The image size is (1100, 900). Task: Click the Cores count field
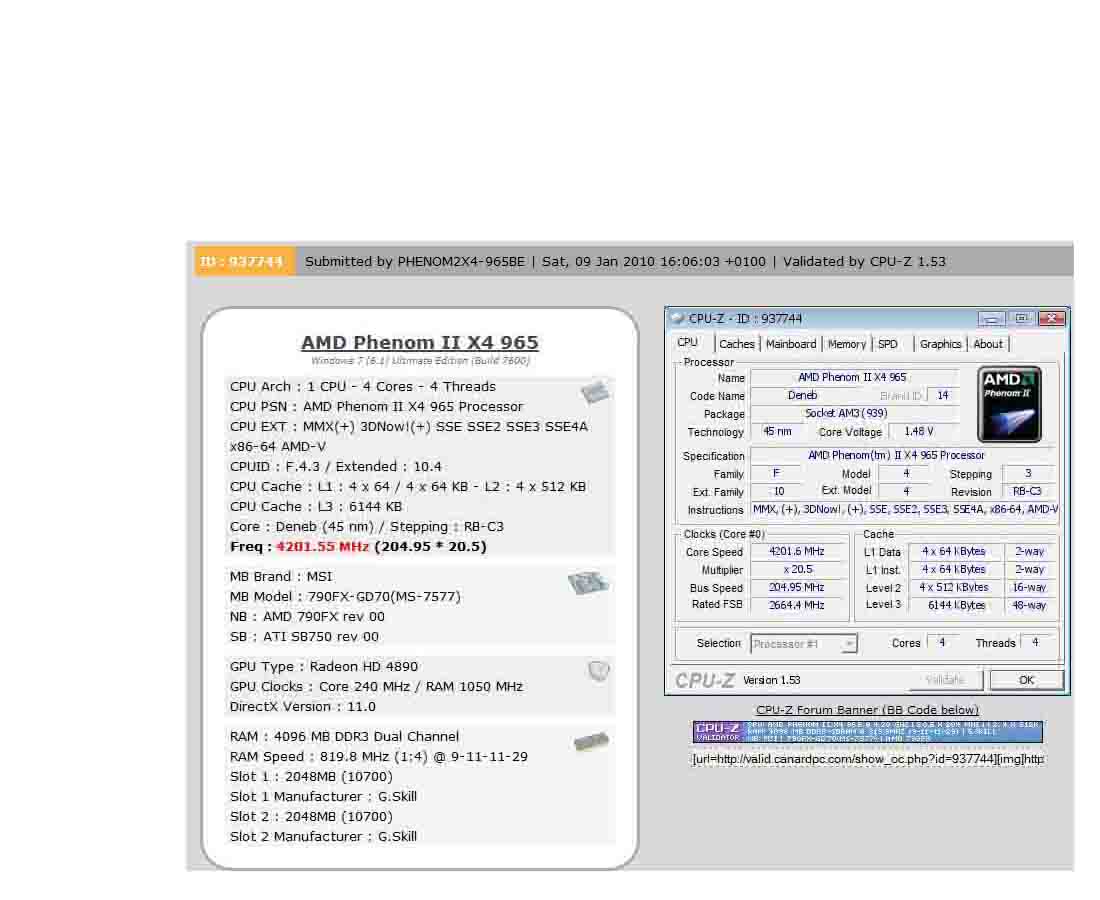point(942,643)
